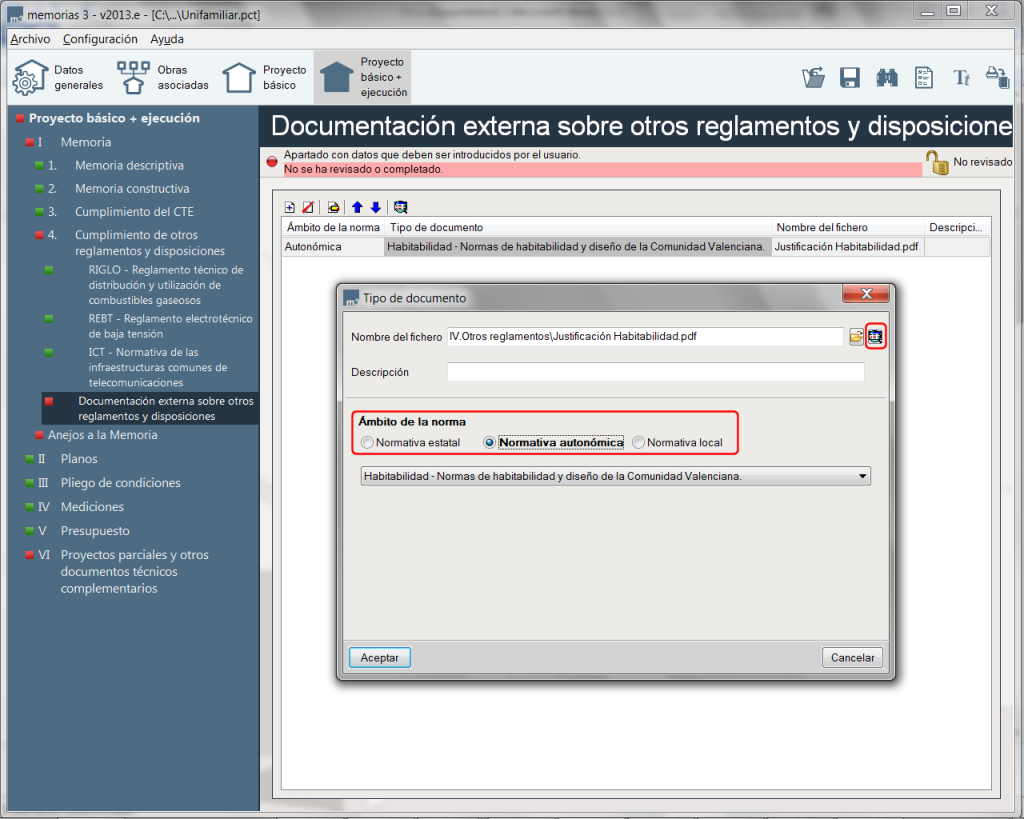Select Proyecto básico + ejecución toolbar button
1024x819 pixels.
(362, 77)
